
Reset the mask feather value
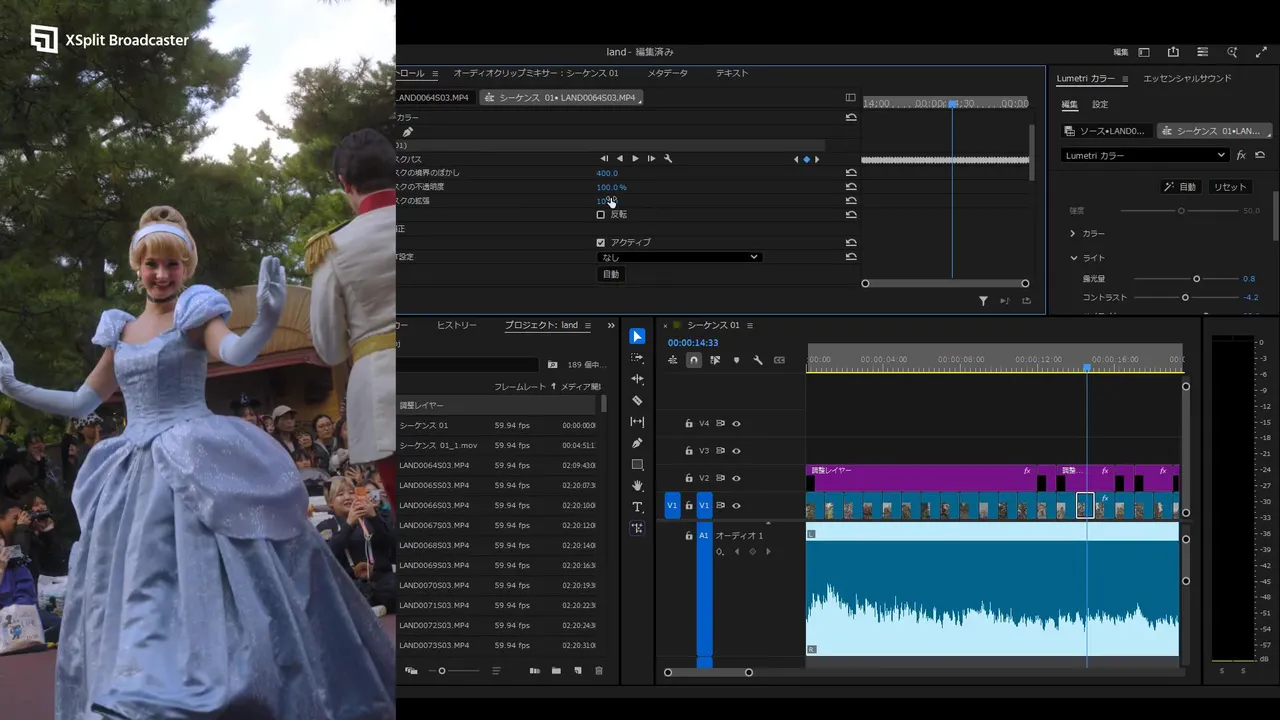(851, 173)
